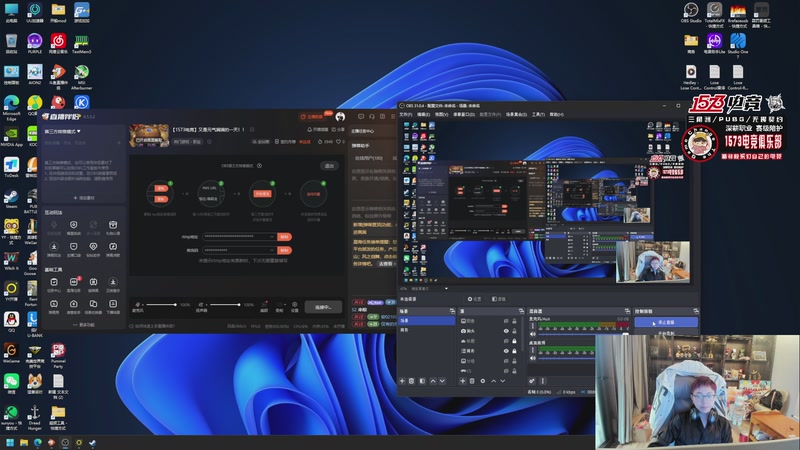Open the Tools menu in OBS
Screen dimensions: 800x450
point(539,114)
